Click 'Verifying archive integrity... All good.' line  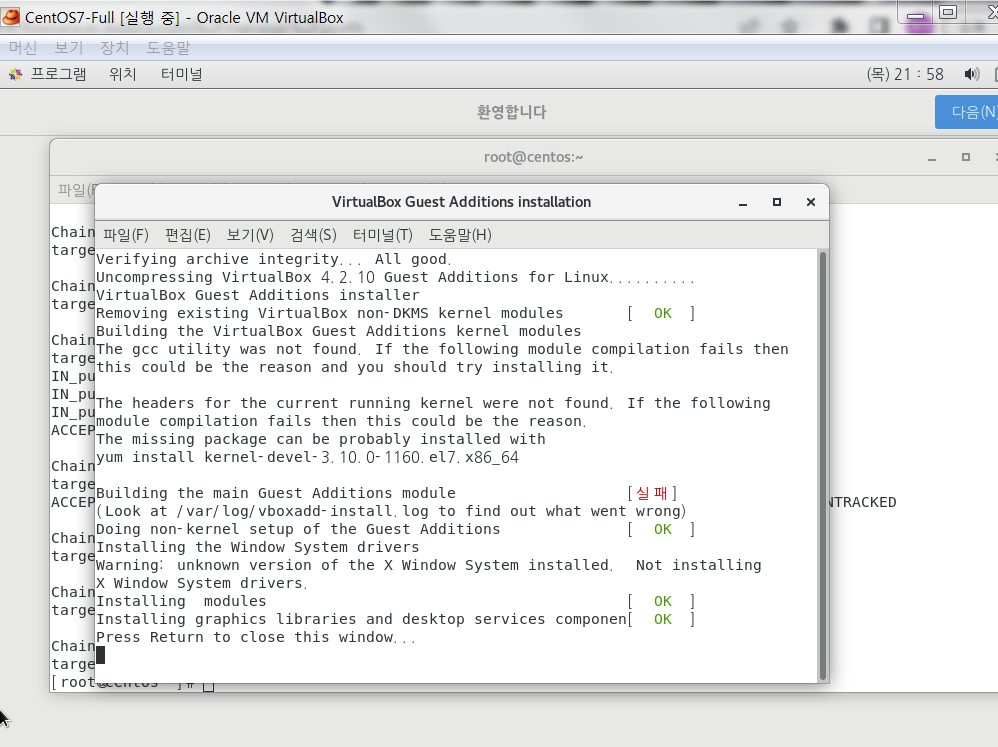coord(274,260)
